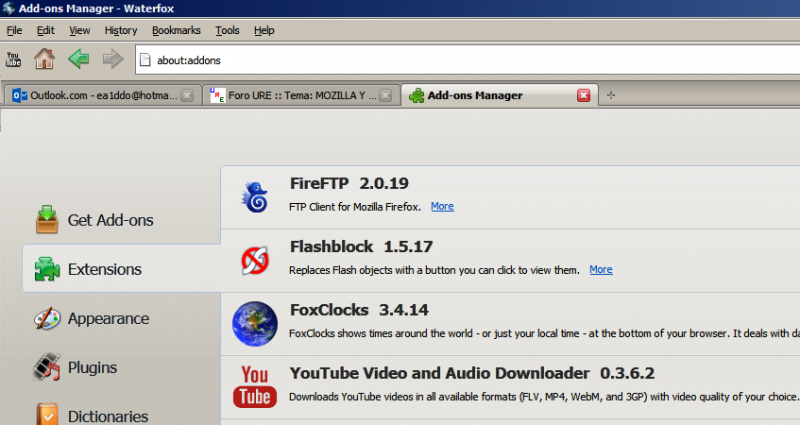Select the Extensions category
Image resolution: width=800 pixels, height=425 pixels.
pos(122,268)
